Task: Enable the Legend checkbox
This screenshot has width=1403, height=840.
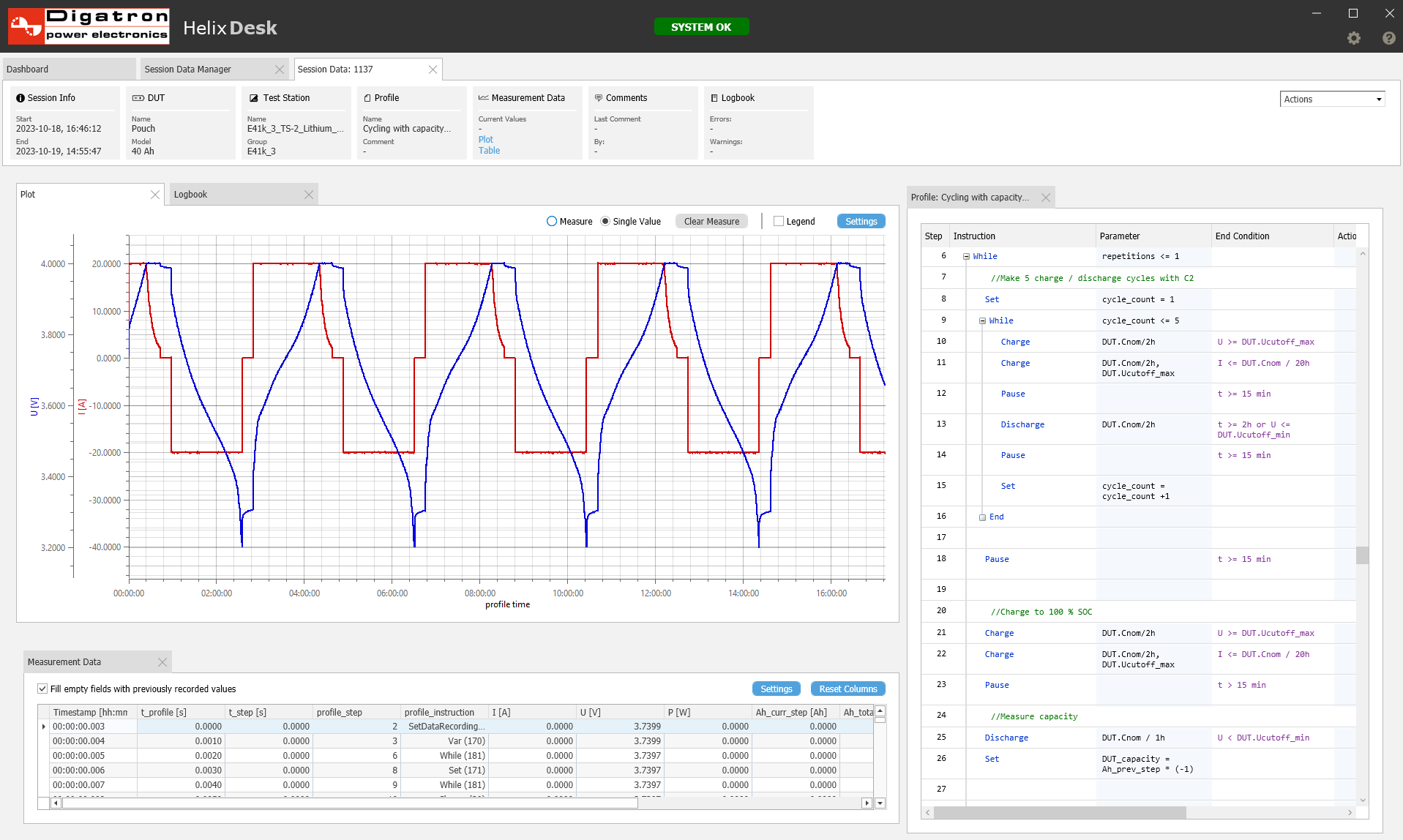Action: [779, 222]
